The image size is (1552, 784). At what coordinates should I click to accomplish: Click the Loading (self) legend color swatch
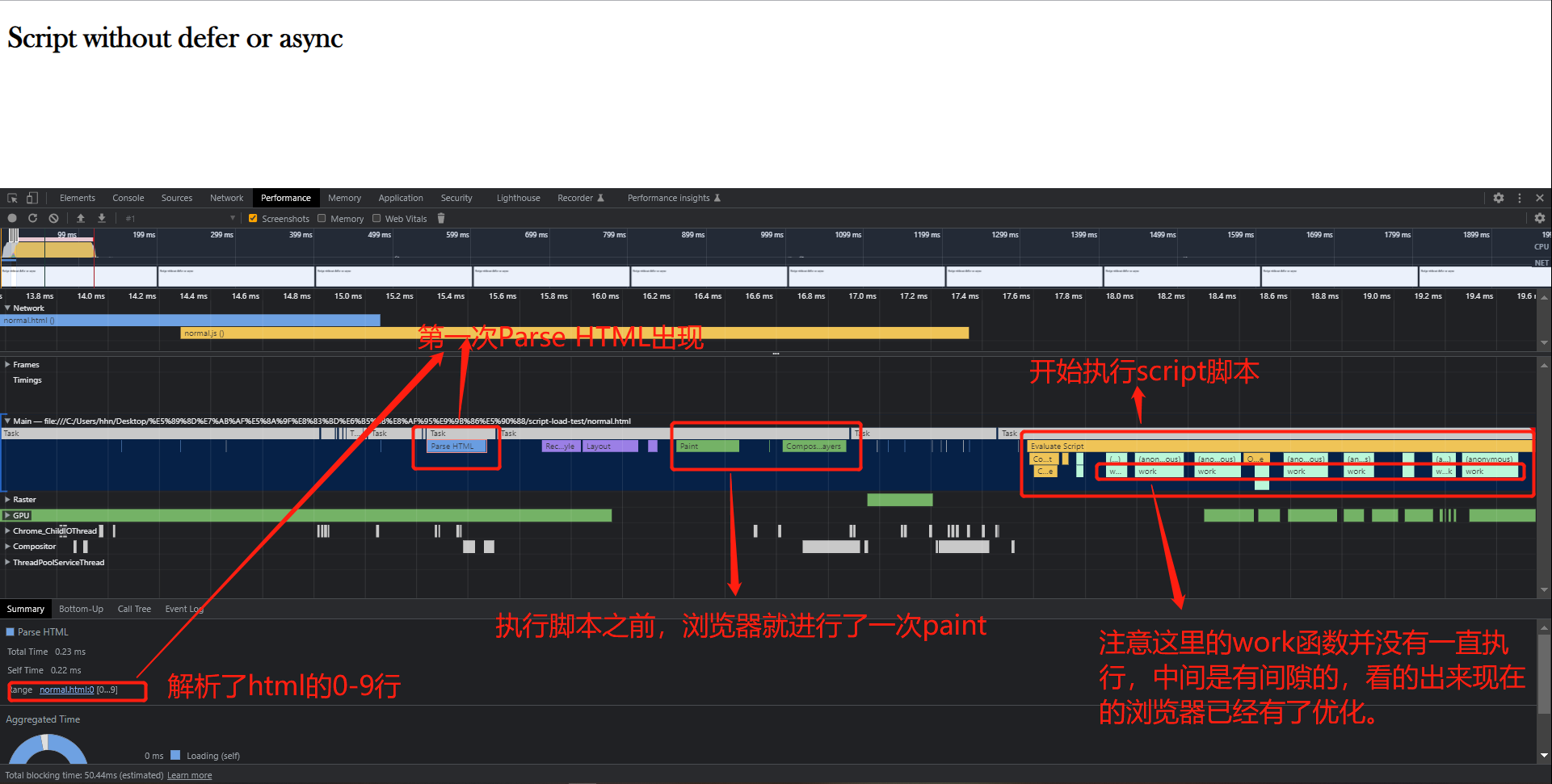(175, 756)
